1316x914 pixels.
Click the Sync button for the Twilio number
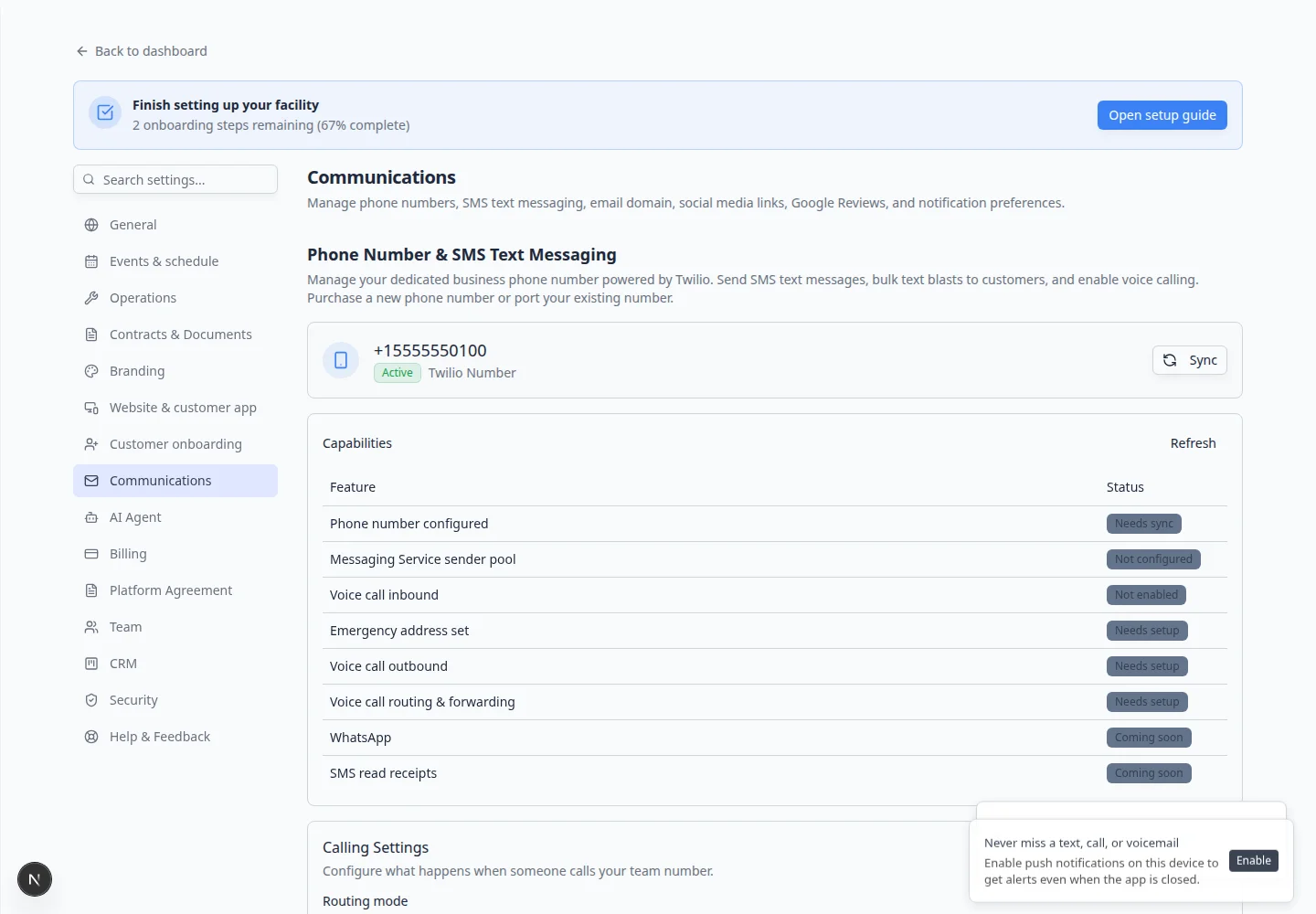pyautogui.click(x=1190, y=360)
